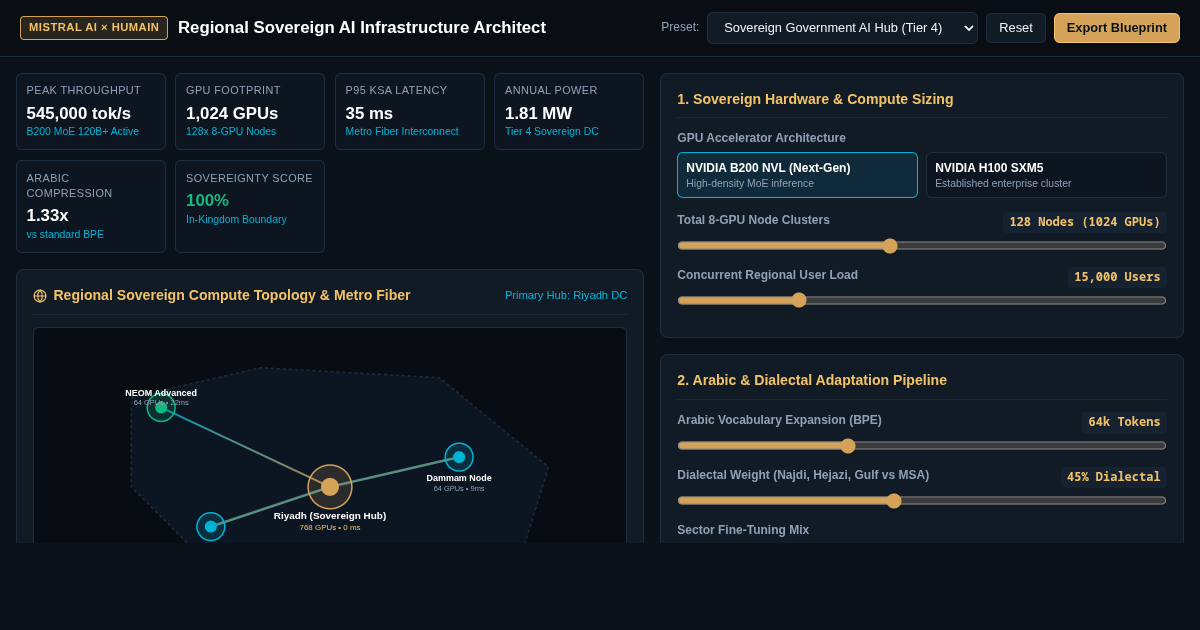Click the 'Primary Hub: Riyadh DC' label
The width and height of the screenshot is (1200, 630).
(566, 295)
